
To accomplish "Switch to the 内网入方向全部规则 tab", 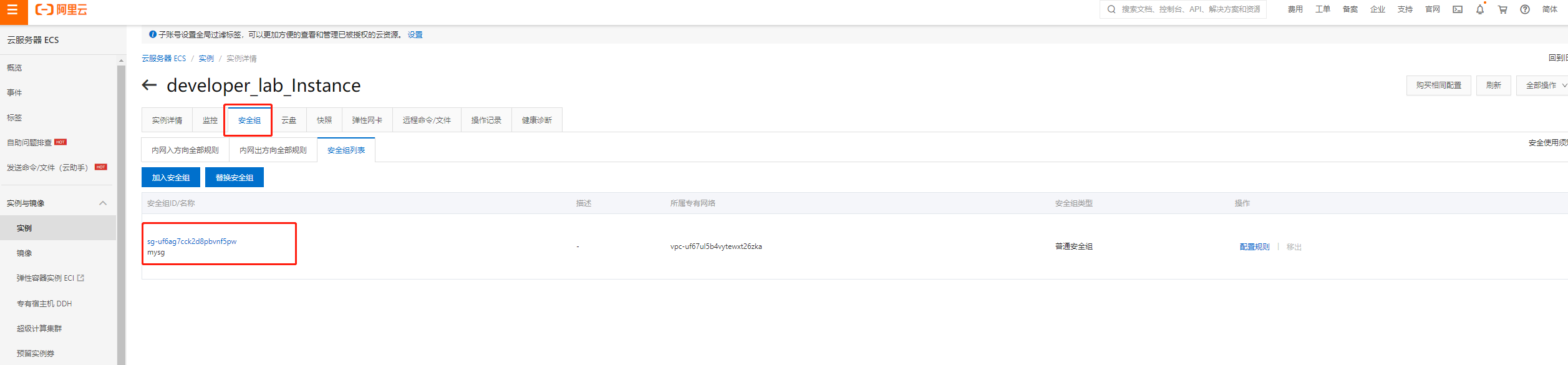I will [185, 150].
